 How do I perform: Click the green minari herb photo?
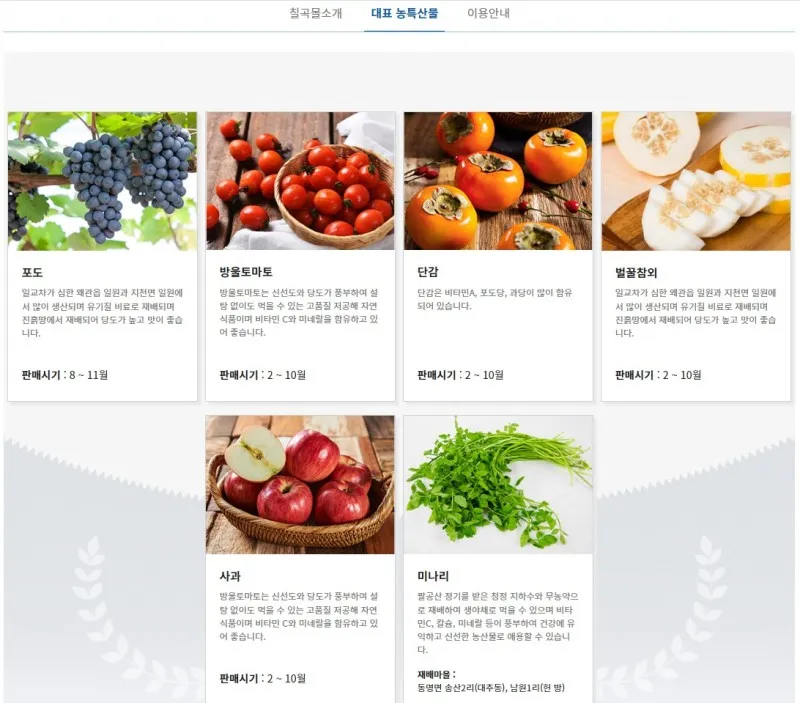coord(498,485)
